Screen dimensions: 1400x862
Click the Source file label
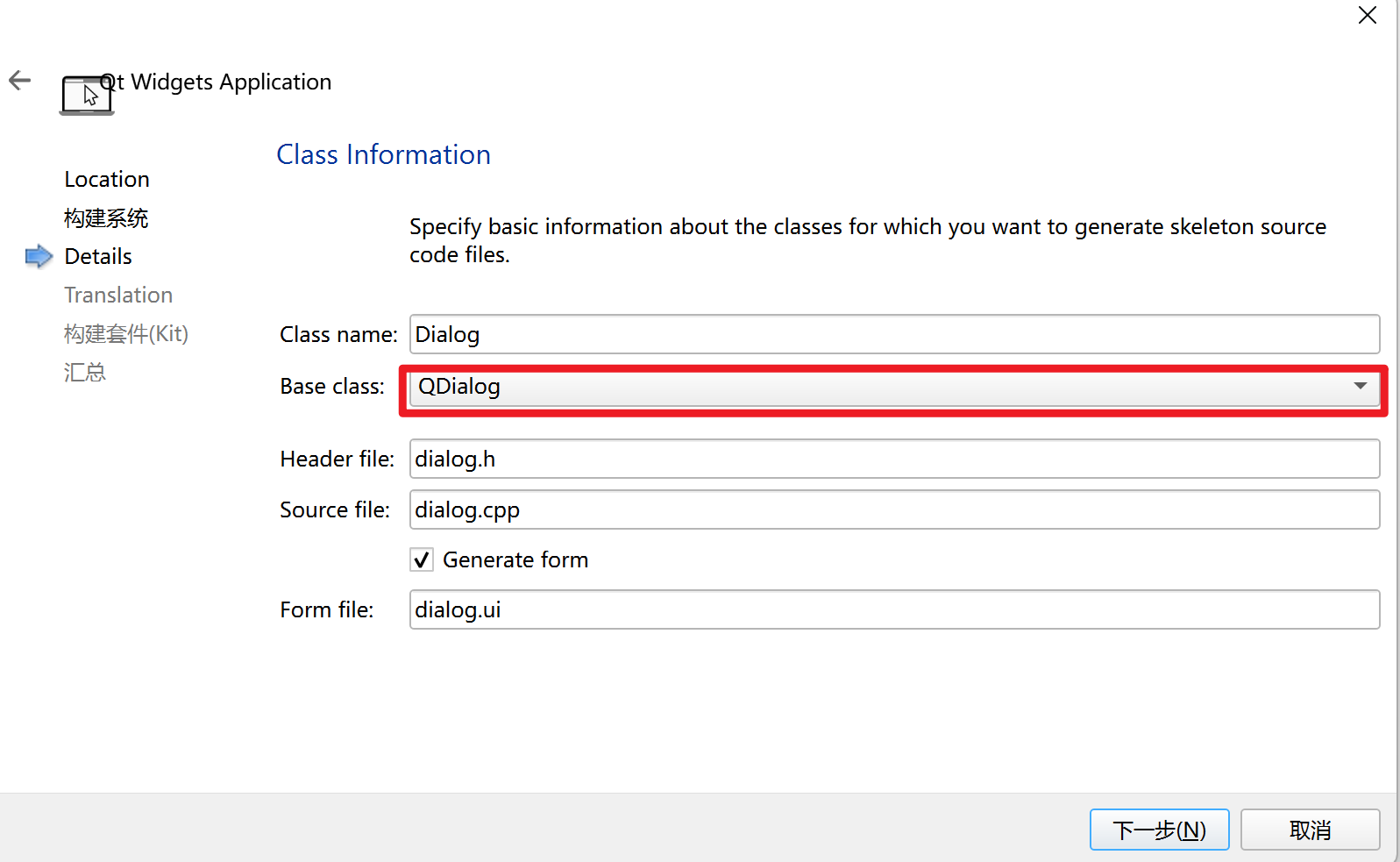coord(335,509)
